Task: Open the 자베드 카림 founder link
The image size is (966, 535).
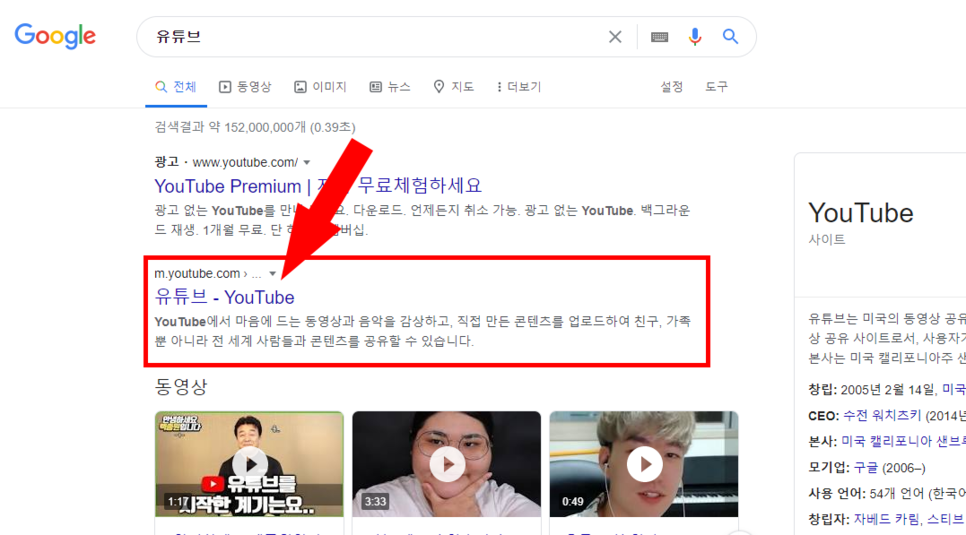Action: [886, 519]
